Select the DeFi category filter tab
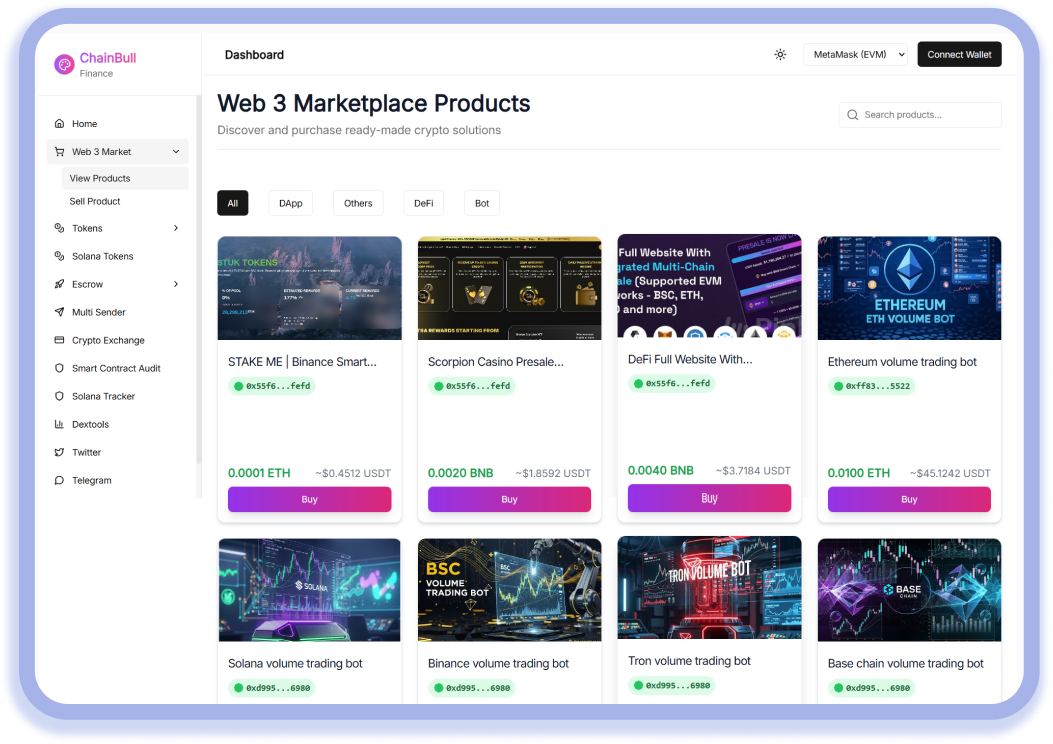The image size is (1053, 744). pos(423,203)
